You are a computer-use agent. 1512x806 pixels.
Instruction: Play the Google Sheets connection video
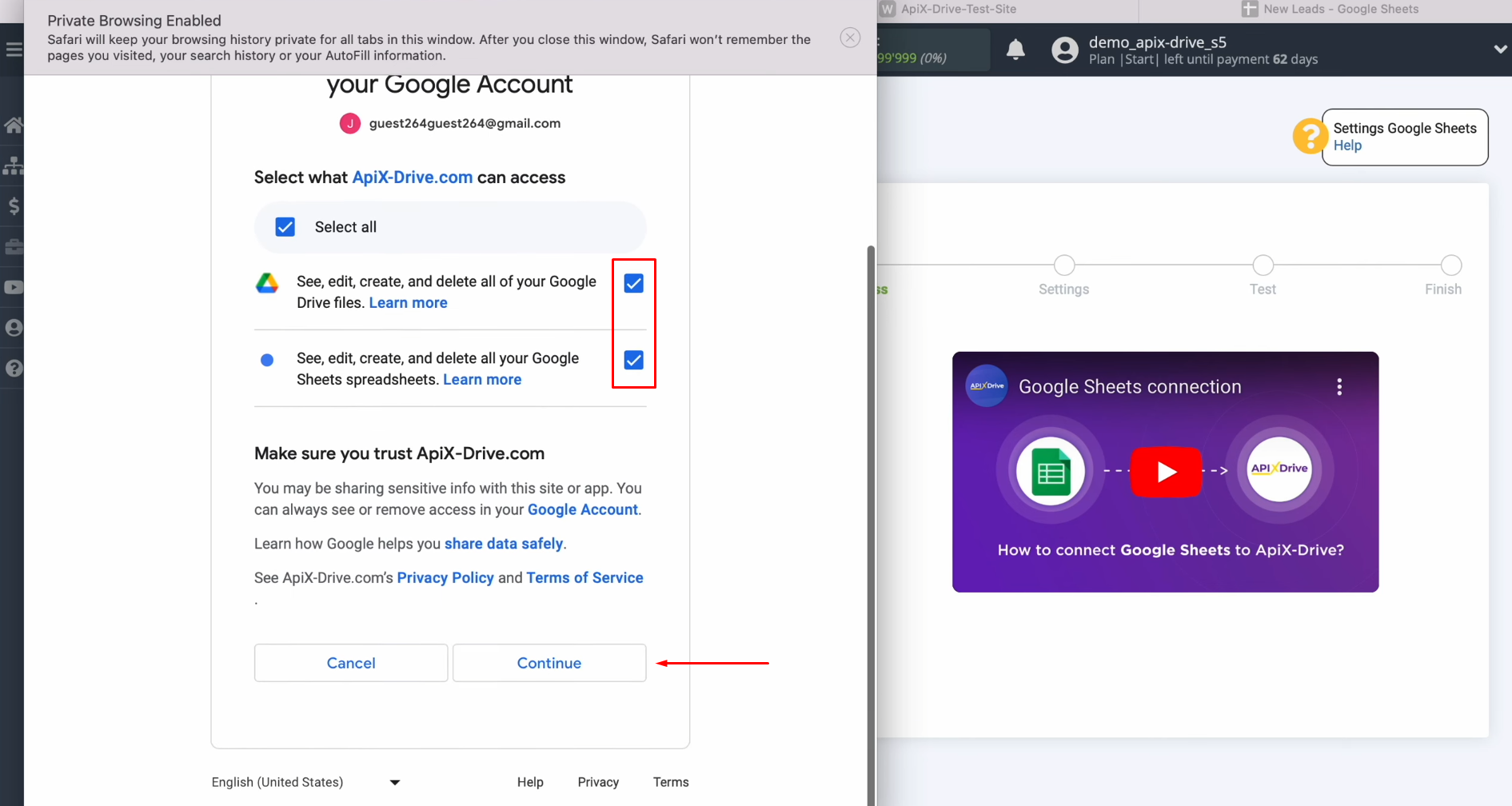click(x=1166, y=472)
